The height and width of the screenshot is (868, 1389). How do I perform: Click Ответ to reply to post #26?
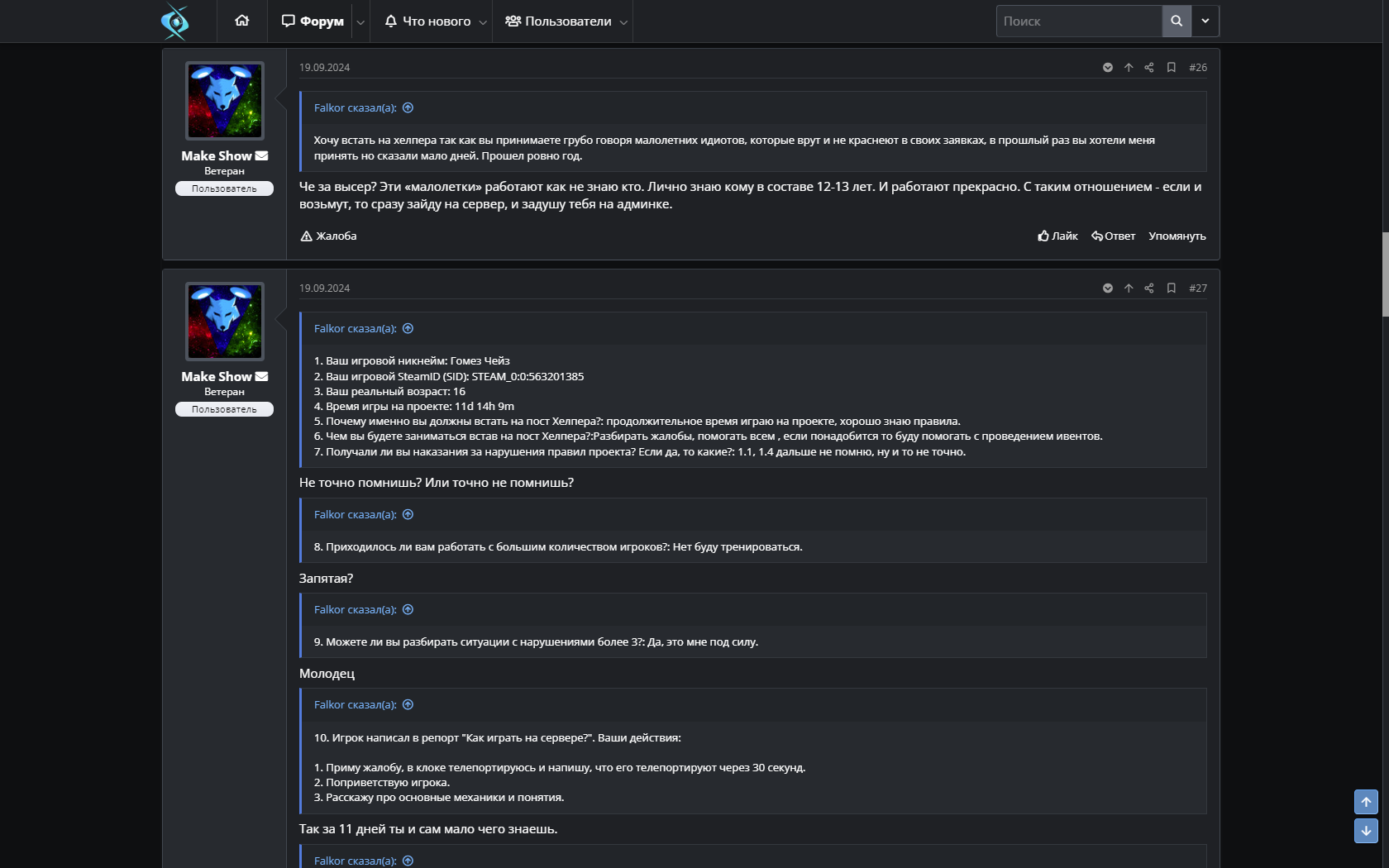click(x=1113, y=236)
